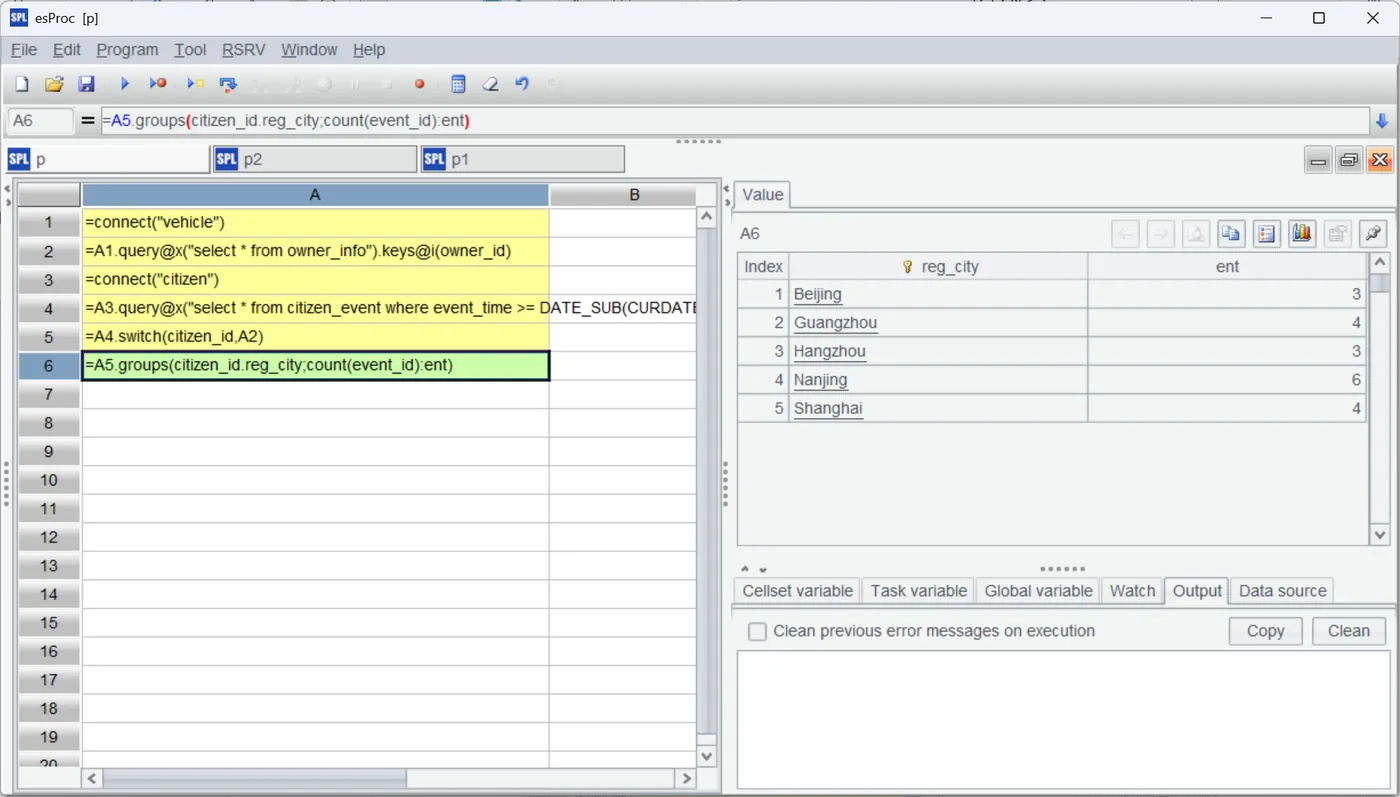This screenshot has width=1400, height=797.
Task: Open the RSRV menu
Action: coord(244,50)
